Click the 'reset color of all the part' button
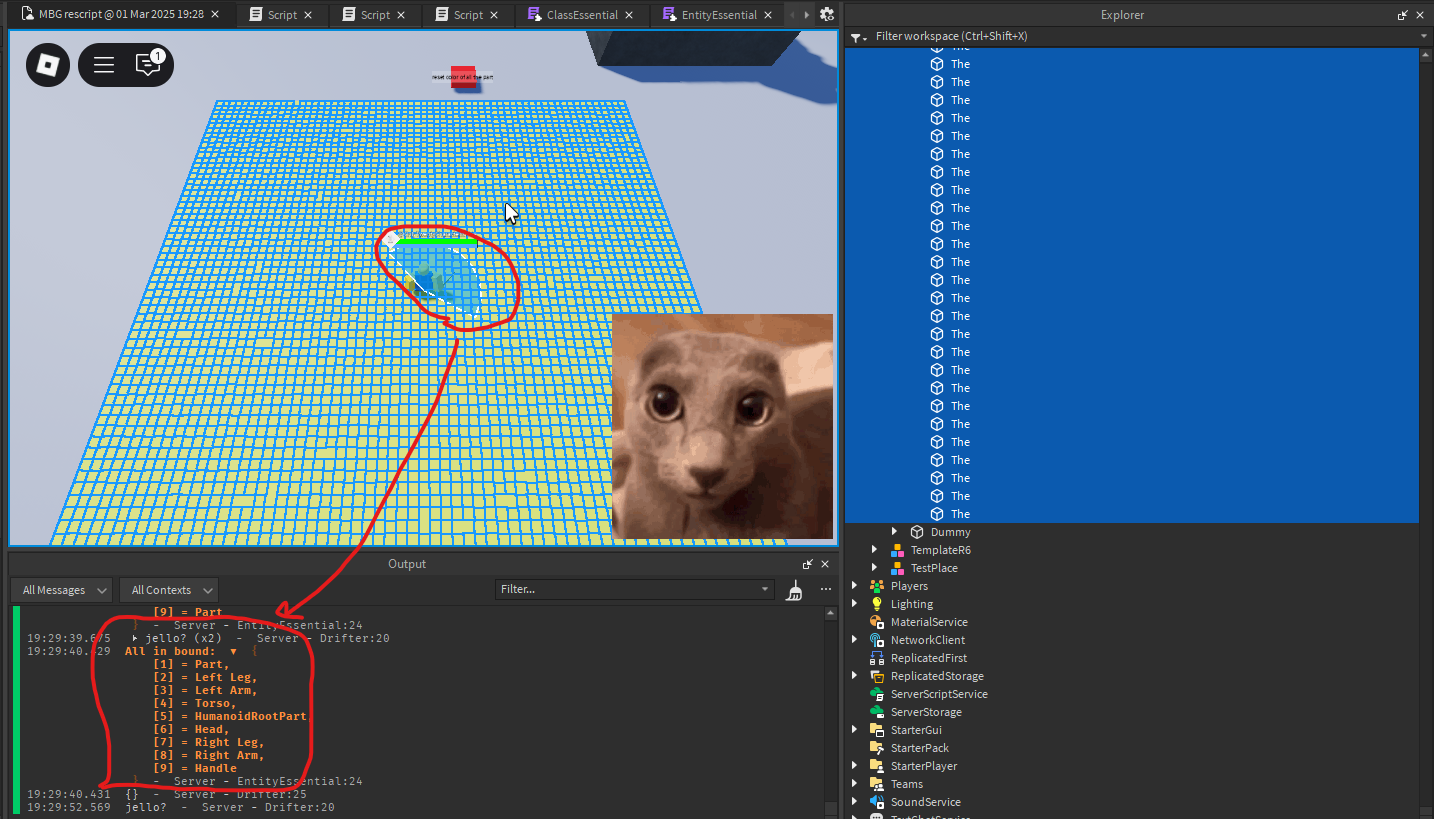 point(463,77)
